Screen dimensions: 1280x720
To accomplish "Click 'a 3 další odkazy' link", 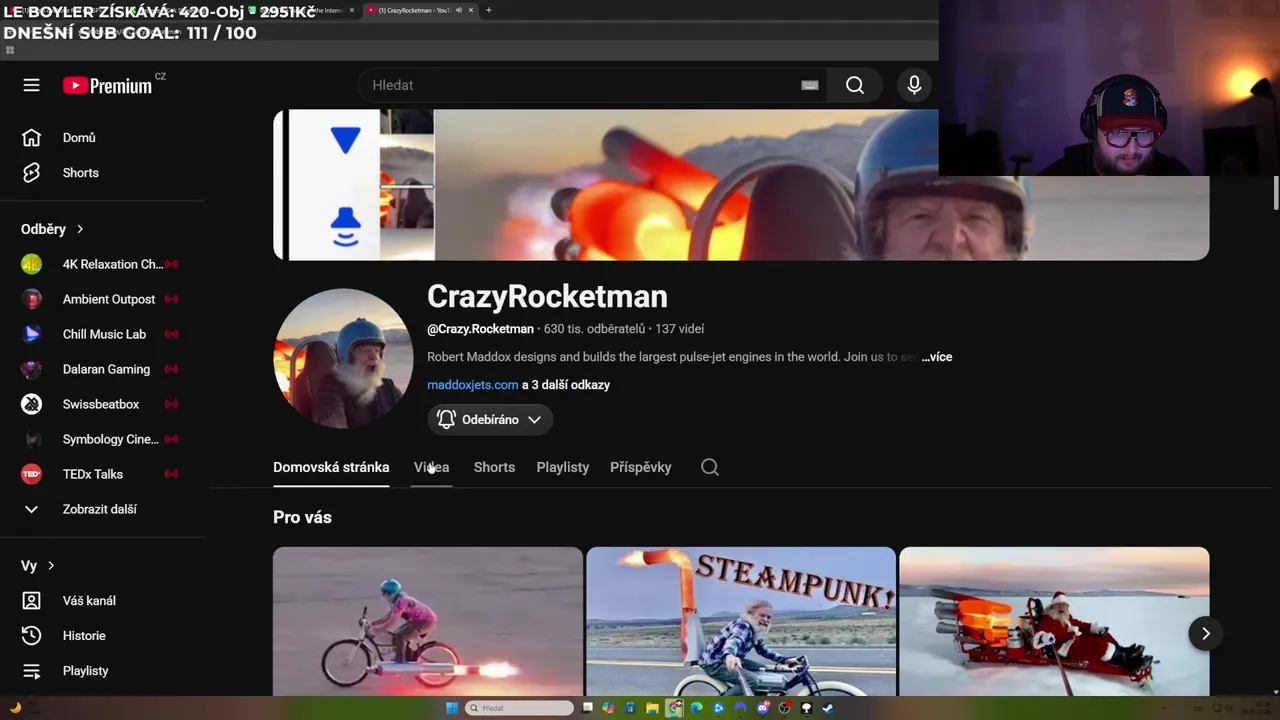I will pos(566,385).
